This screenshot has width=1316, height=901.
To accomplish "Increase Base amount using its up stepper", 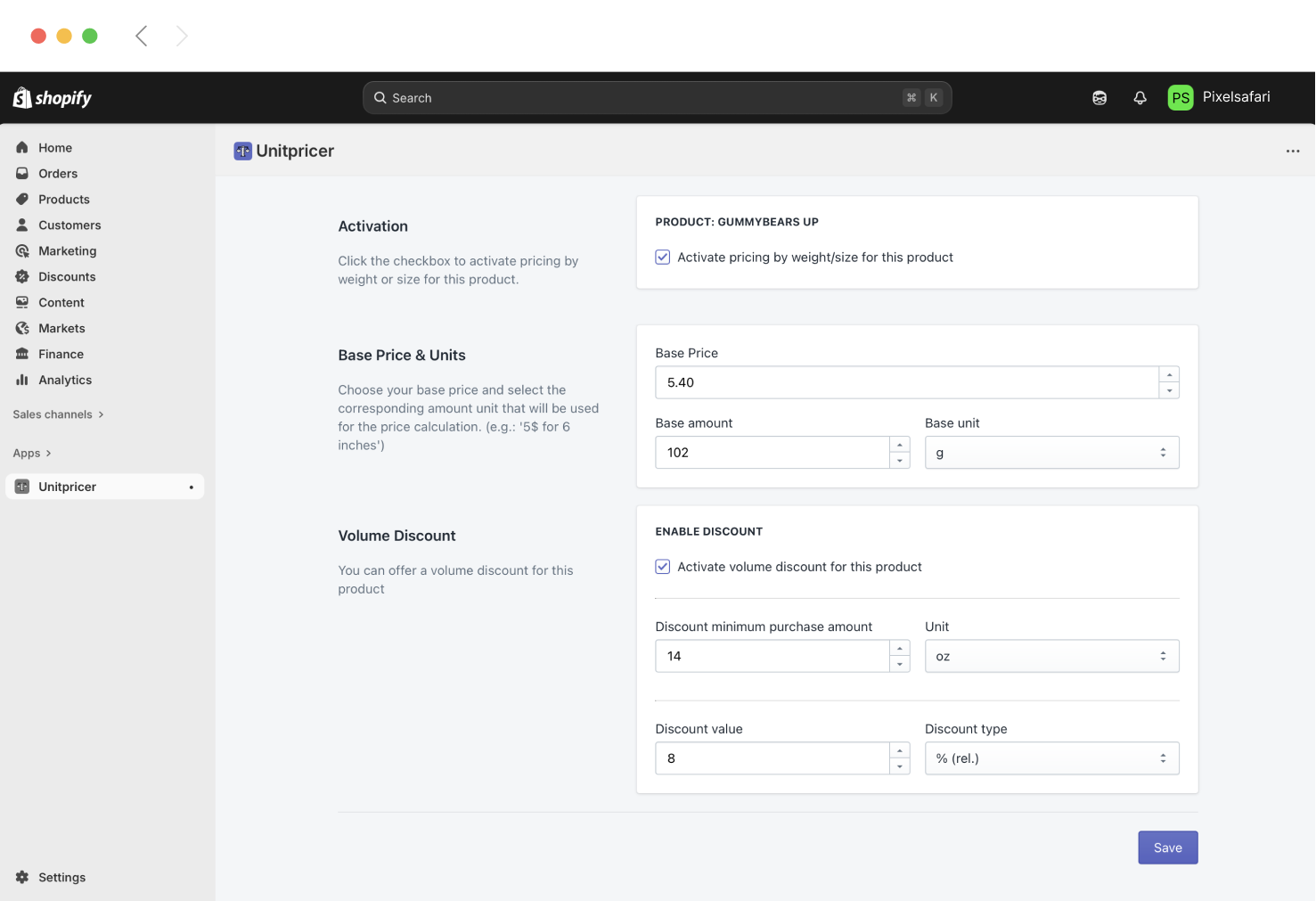I will coord(899,446).
